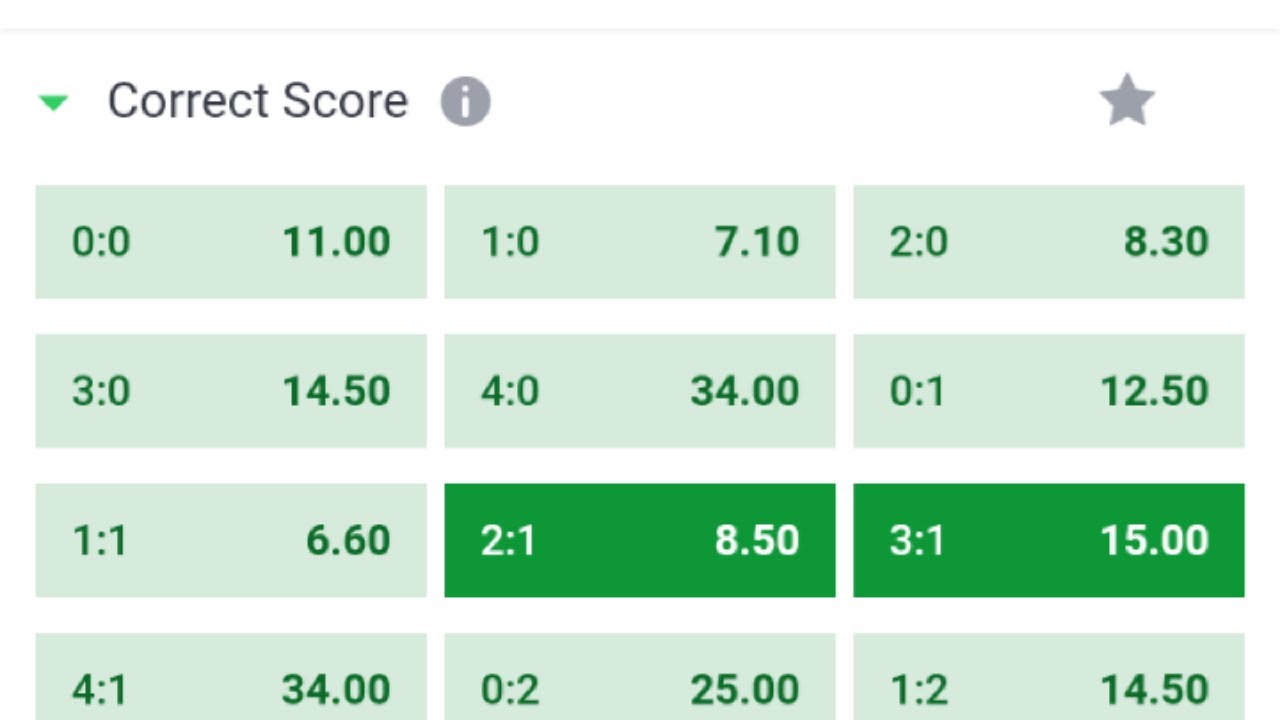This screenshot has width=1280, height=720.
Task: Select the 1:0 score at 7.10
Action: point(640,242)
